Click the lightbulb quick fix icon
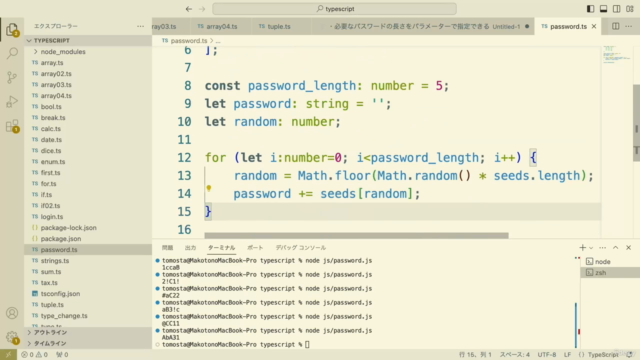640x360 pixels. (209, 188)
